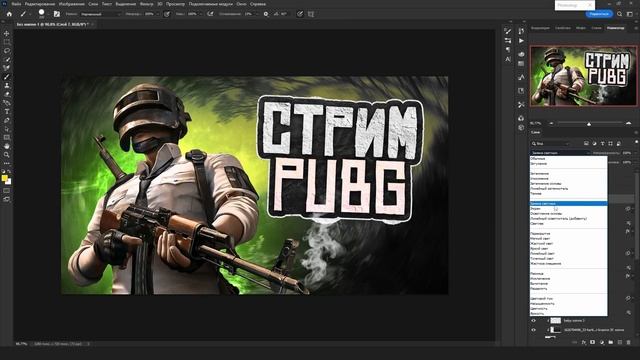
Task: Click the yellow foreground color swatch
Action: coord(4,178)
